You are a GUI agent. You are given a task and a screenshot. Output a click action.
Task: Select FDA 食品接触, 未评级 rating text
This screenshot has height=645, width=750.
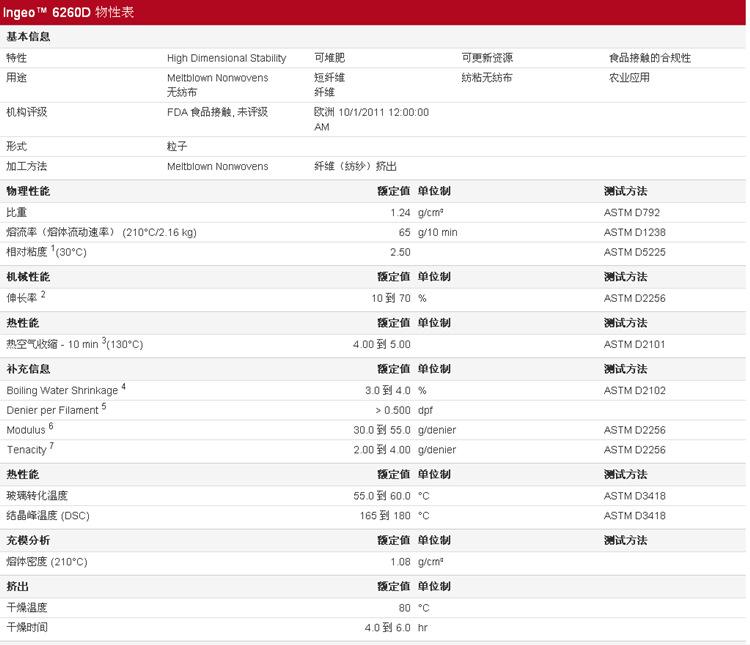click(x=217, y=112)
